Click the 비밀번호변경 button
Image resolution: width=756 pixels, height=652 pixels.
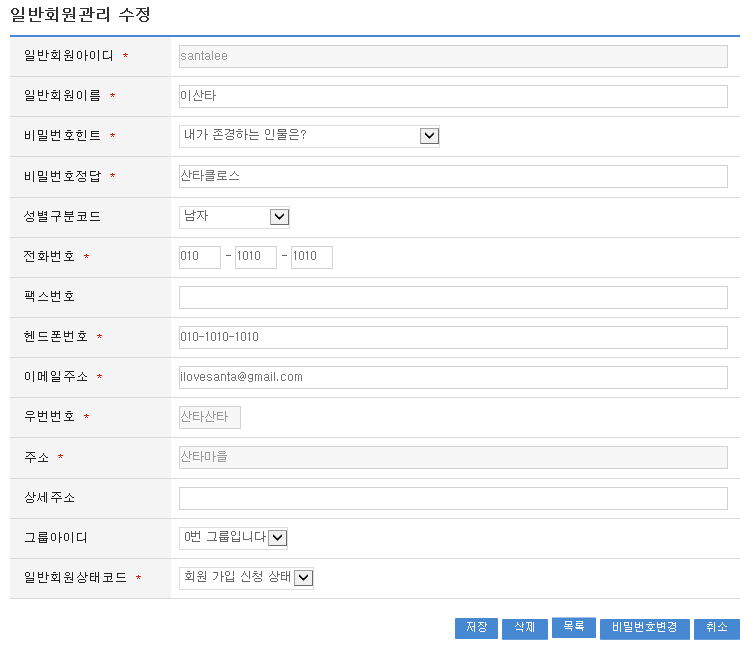tap(645, 628)
